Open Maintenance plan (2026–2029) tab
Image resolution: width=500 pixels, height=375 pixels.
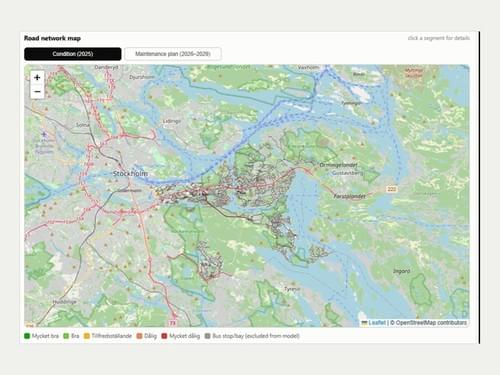click(x=173, y=54)
